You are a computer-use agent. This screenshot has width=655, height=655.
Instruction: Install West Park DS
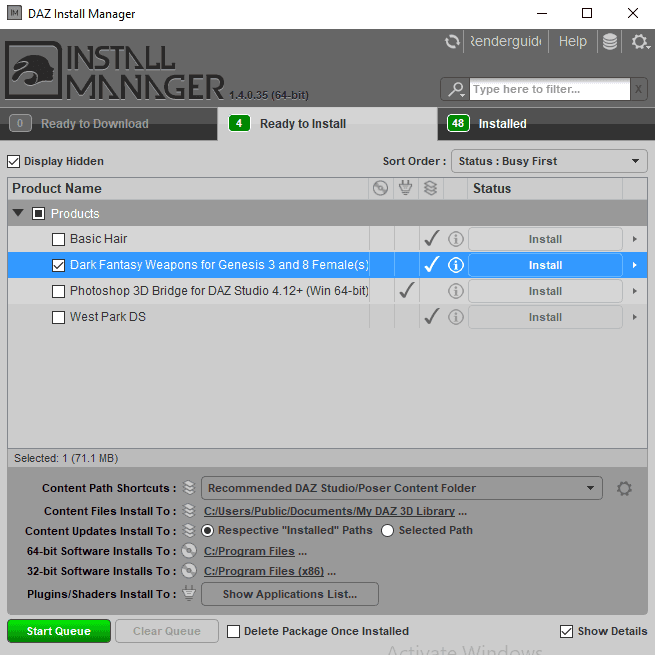point(545,317)
